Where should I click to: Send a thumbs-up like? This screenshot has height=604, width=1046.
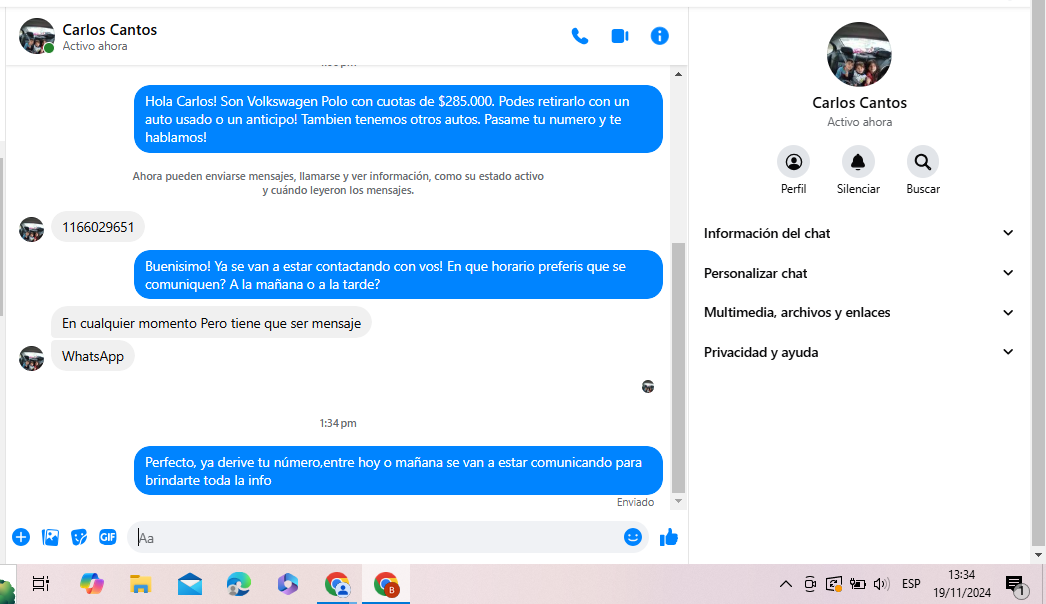(x=668, y=537)
